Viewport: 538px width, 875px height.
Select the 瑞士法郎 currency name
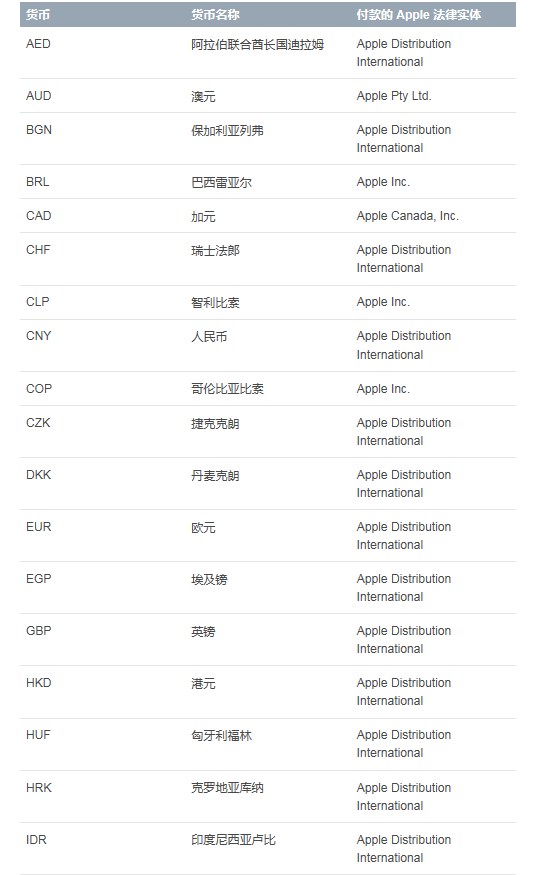point(215,251)
